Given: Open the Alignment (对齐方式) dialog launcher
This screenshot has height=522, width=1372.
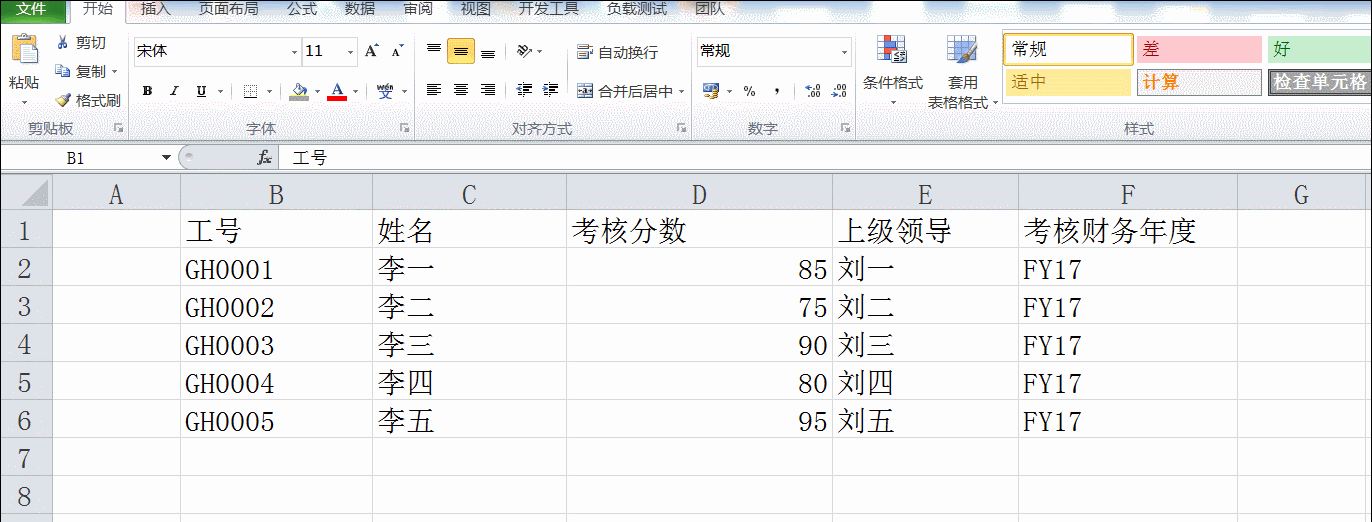Looking at the screenshot, I should pos(681,128).
